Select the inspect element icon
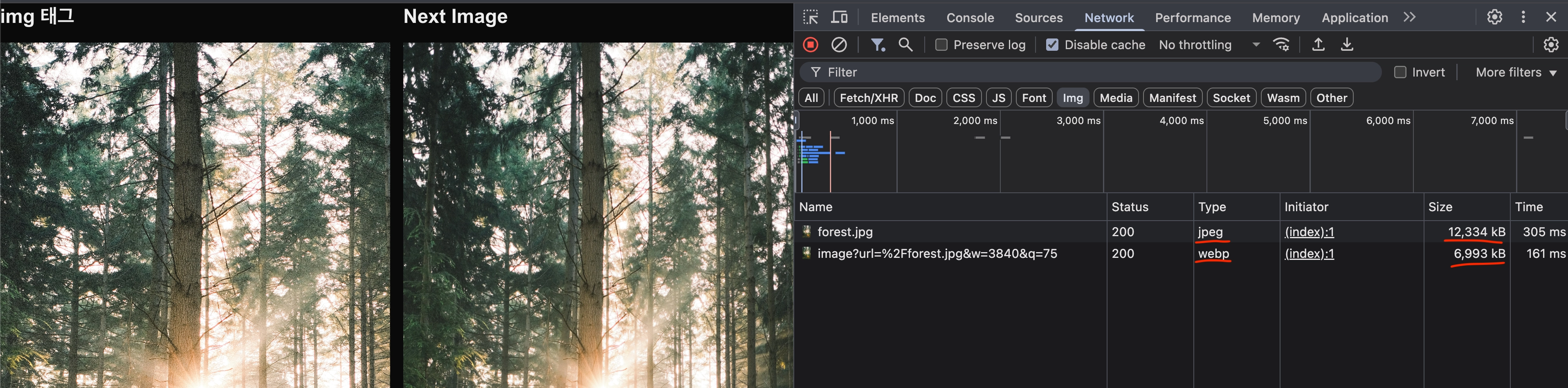The height and width of the screenshot is (388, 1568). 811,17
